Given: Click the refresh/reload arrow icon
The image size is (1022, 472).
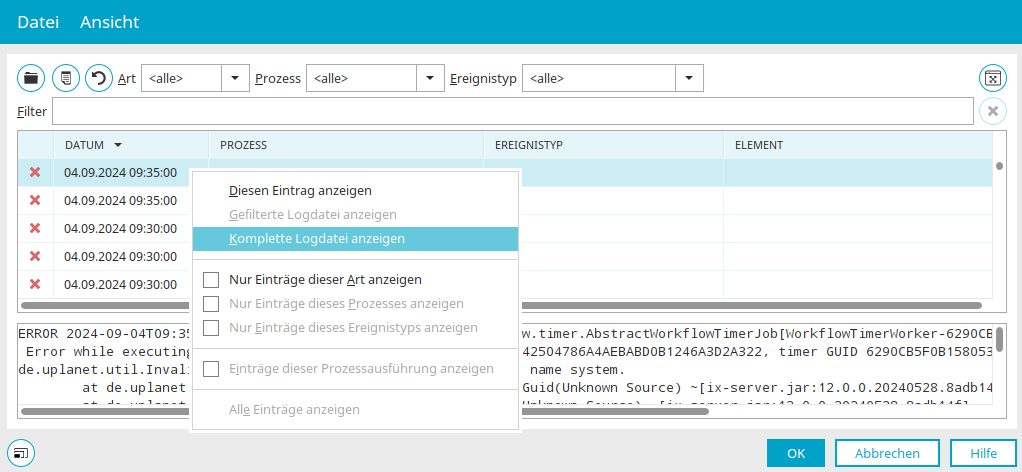Looking at the screenshot, I should click(x=99, y=78).
